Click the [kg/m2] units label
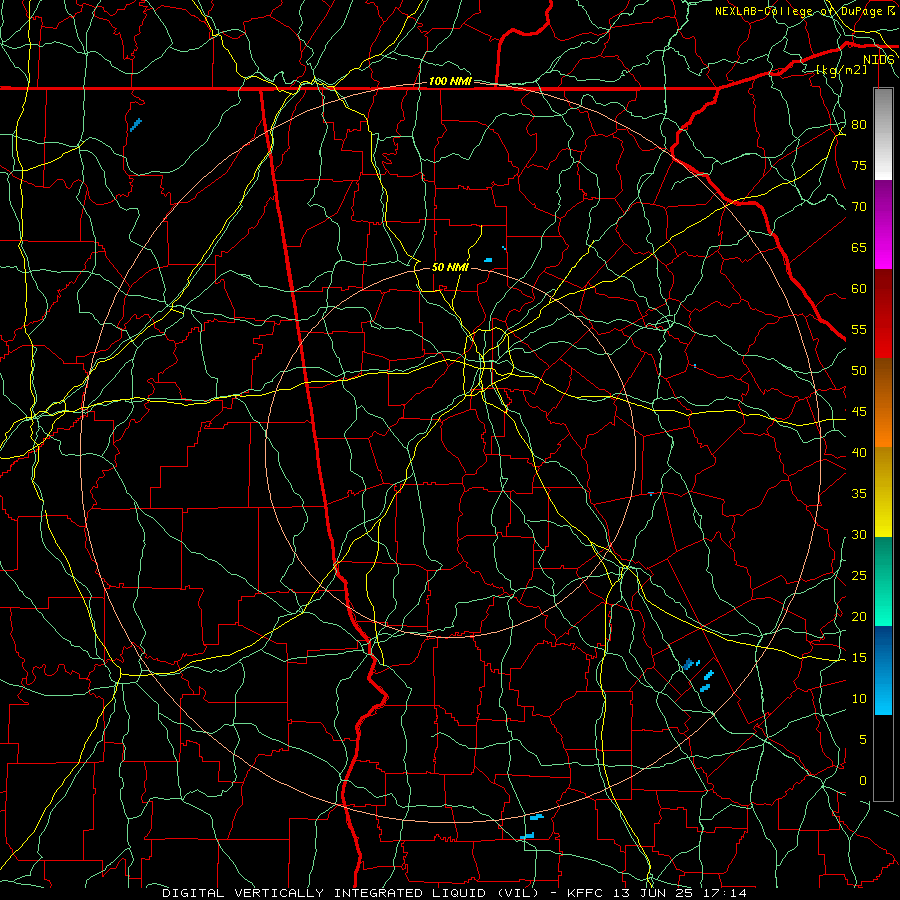The height and width of the screenshot is (900, 900). [841, 69]
